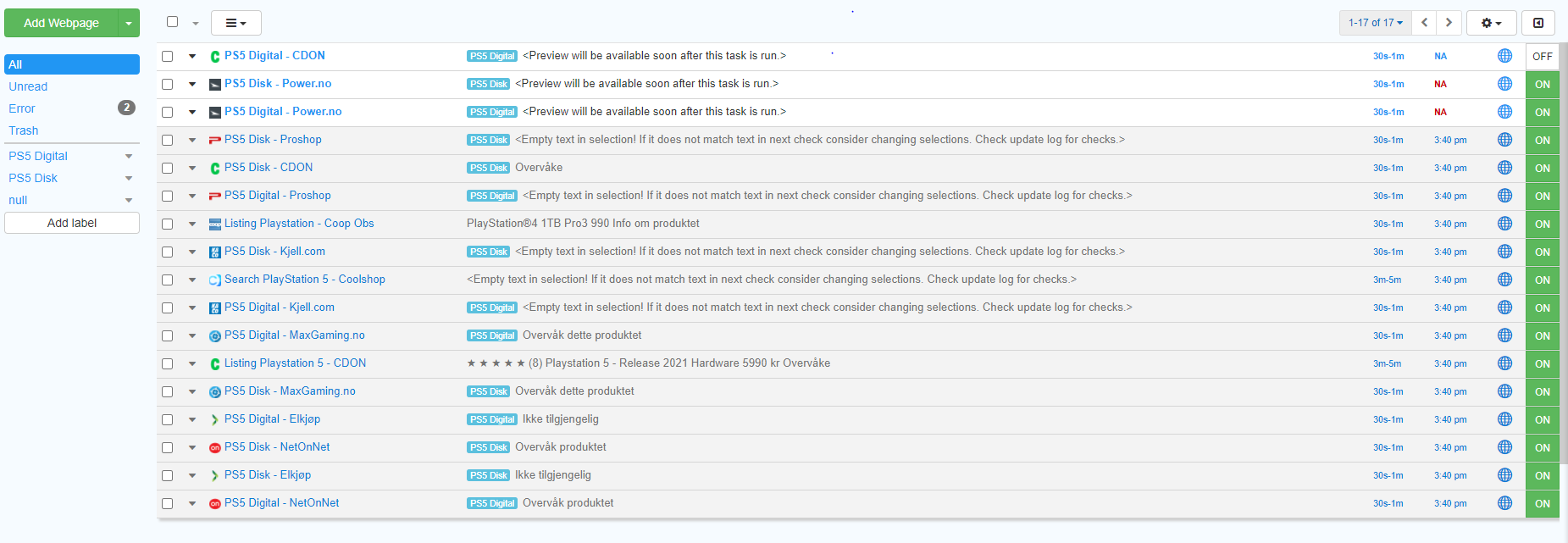Click globe icon for PS5 Disk - Elkjøp
Image resolution: width=1568 pixels, height=543 pixels.
pyautogui.click(x=1504, y=475)
